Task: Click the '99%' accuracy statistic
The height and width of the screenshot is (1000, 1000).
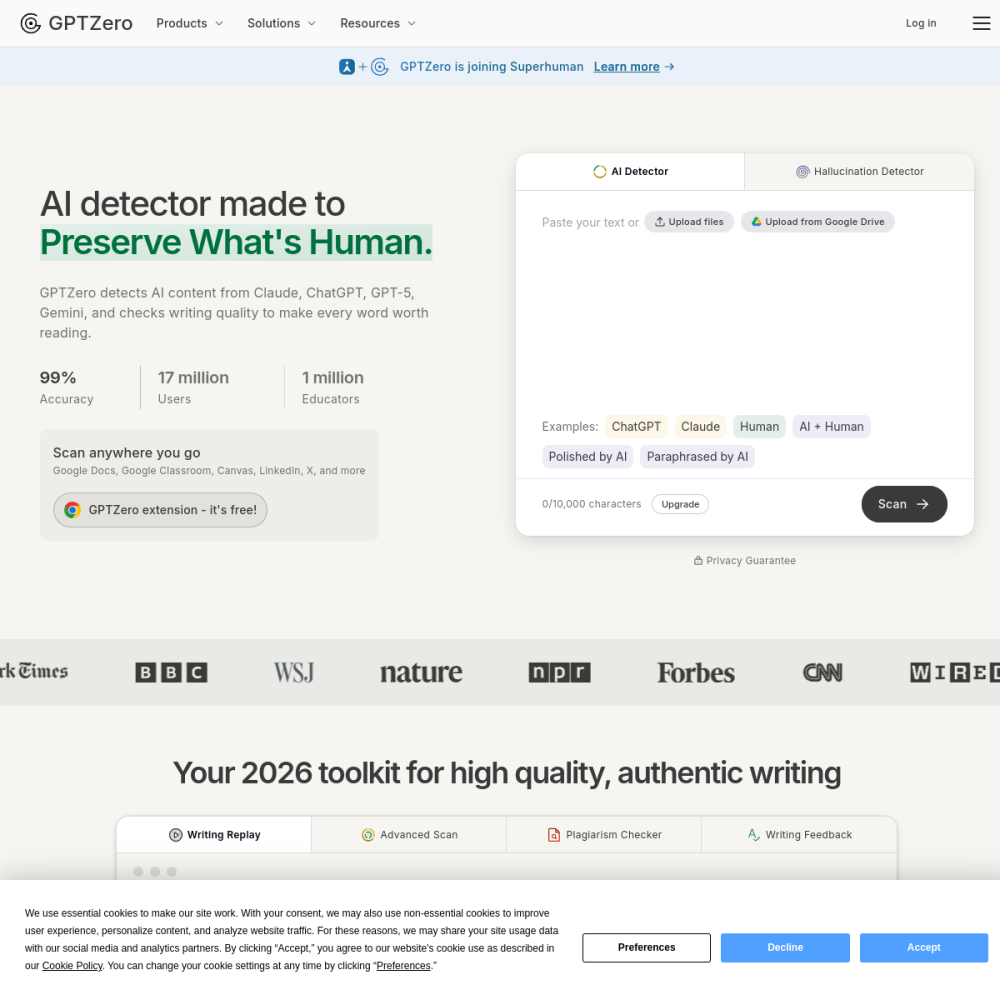Action: coord(57,378)
